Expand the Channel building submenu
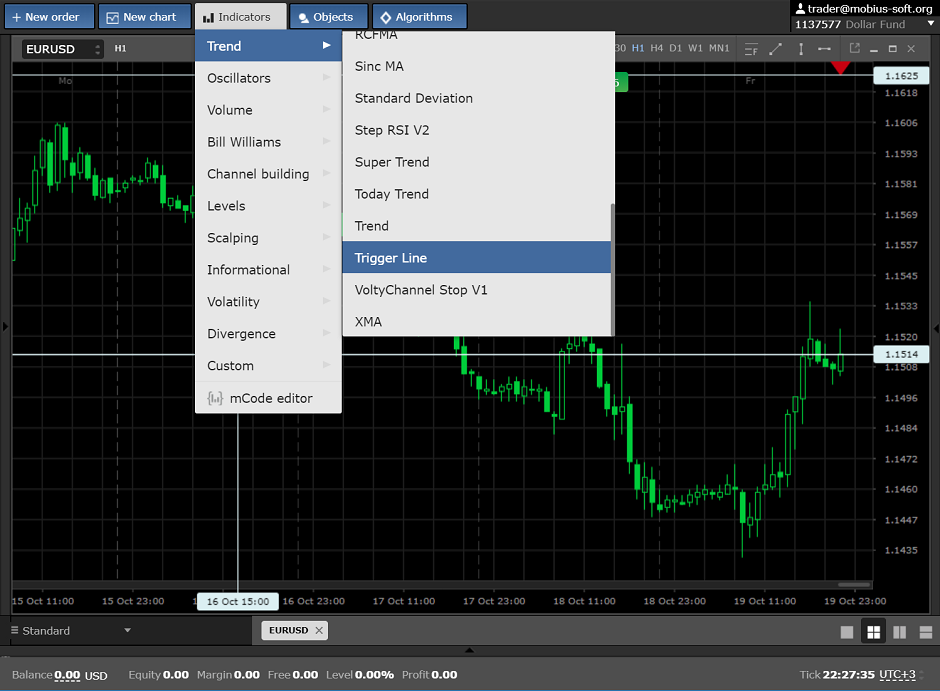The width and height of the screenshot is (940, 691). [269, 174]
